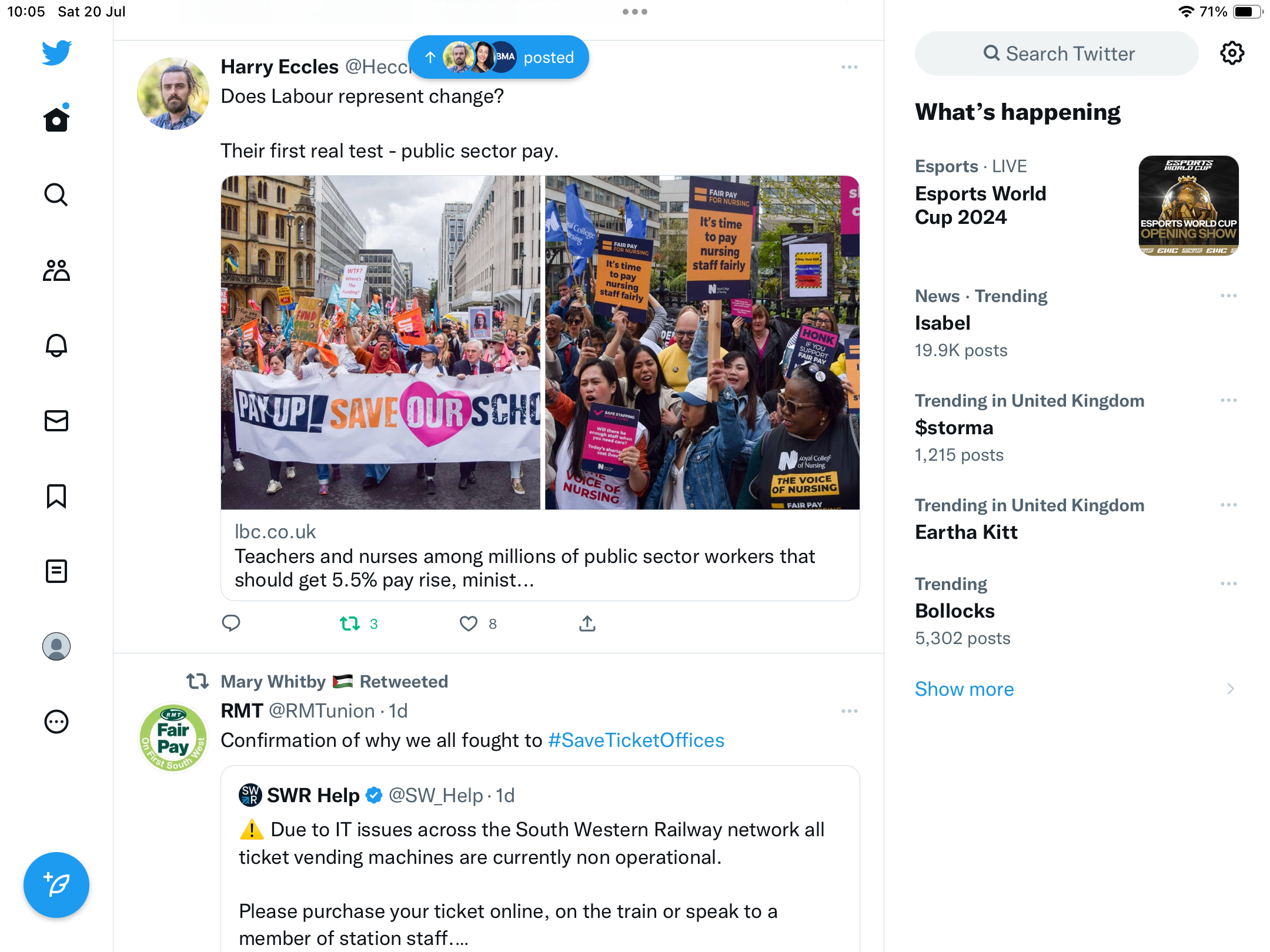The height and width of the screenshot is (952, 1270).
Task: Open the Eartha Kitt trending topic
Action: pos(966,532)
